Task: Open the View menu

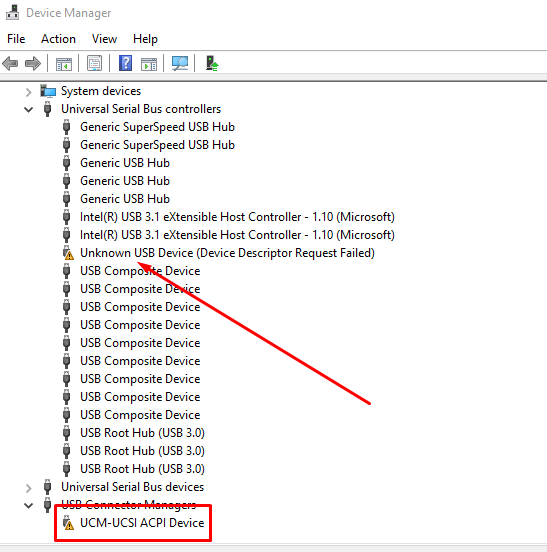Action: click(104, 39)
